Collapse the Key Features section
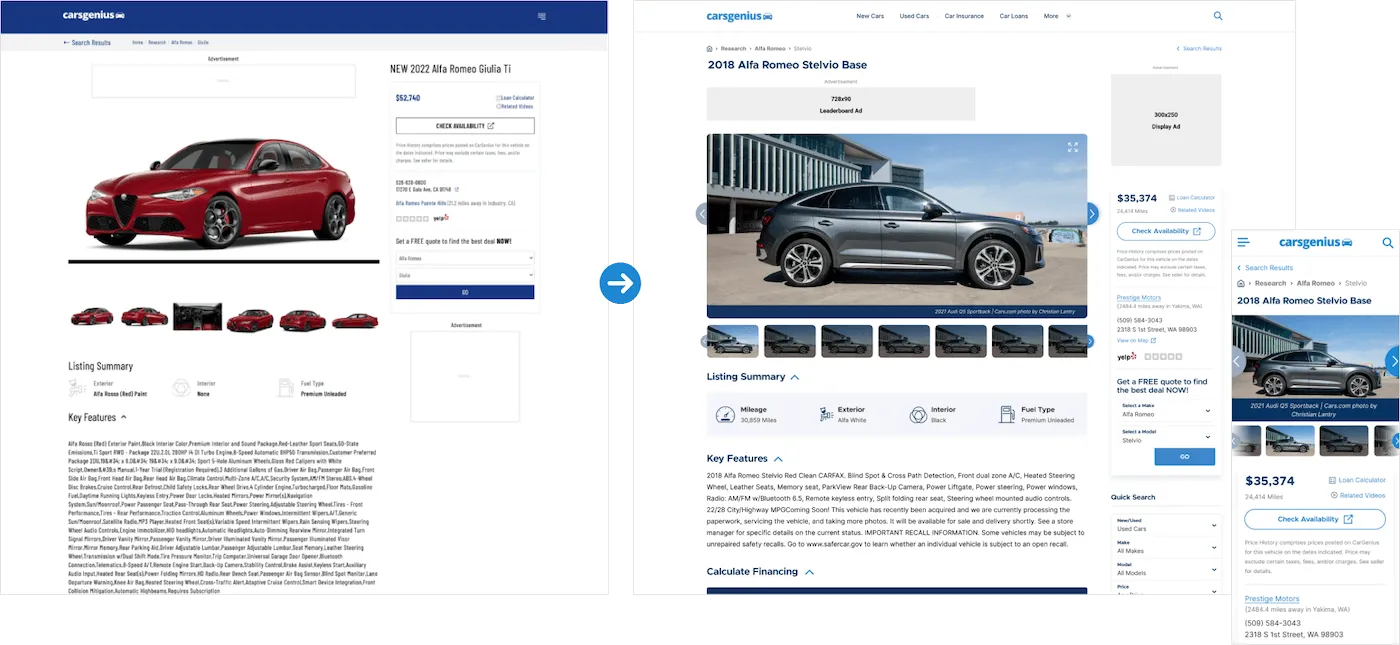Screen dimensions: 1400x645 tap(777, 458)
